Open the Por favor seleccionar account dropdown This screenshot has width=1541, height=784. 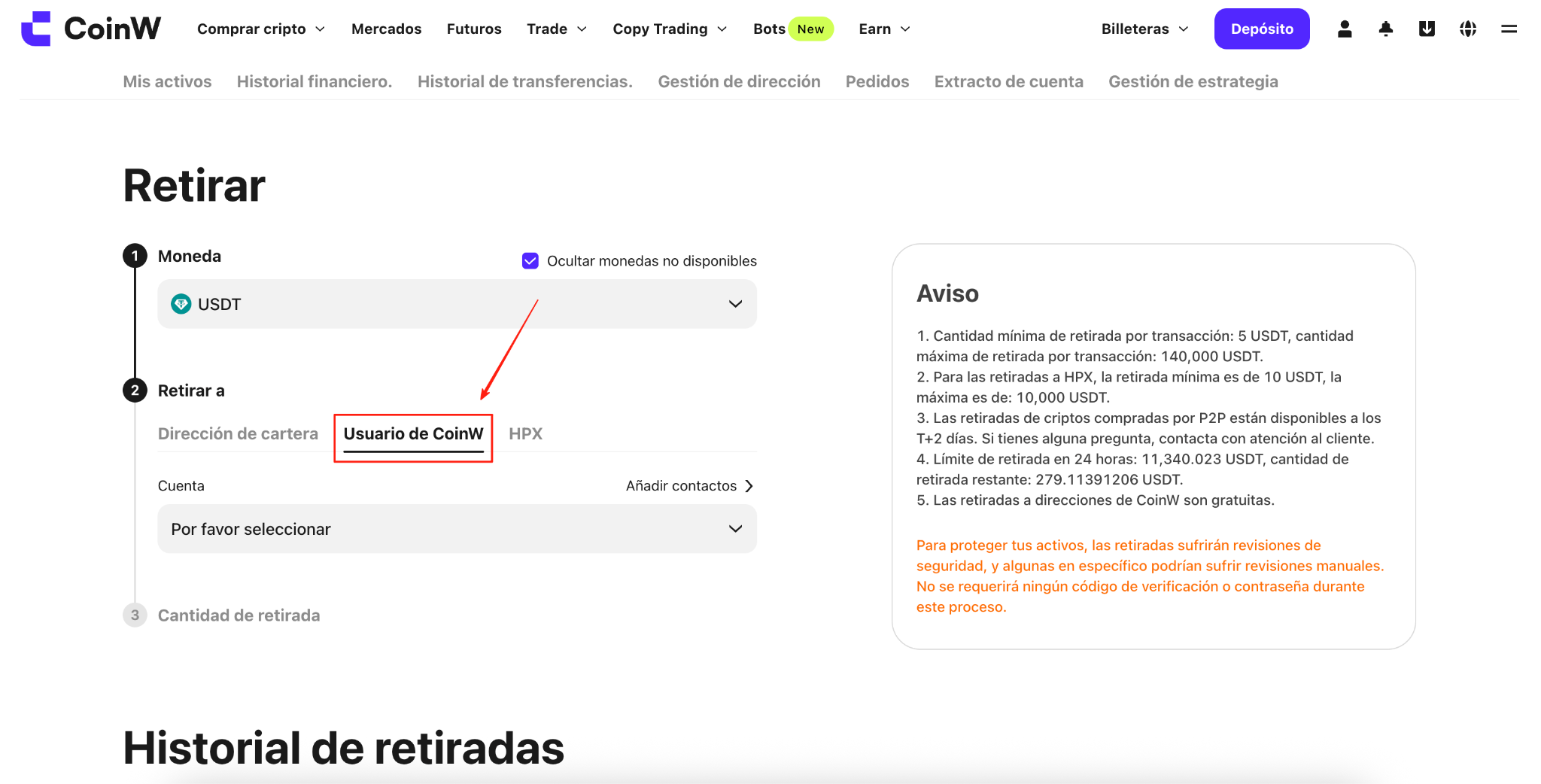point(457,529)
